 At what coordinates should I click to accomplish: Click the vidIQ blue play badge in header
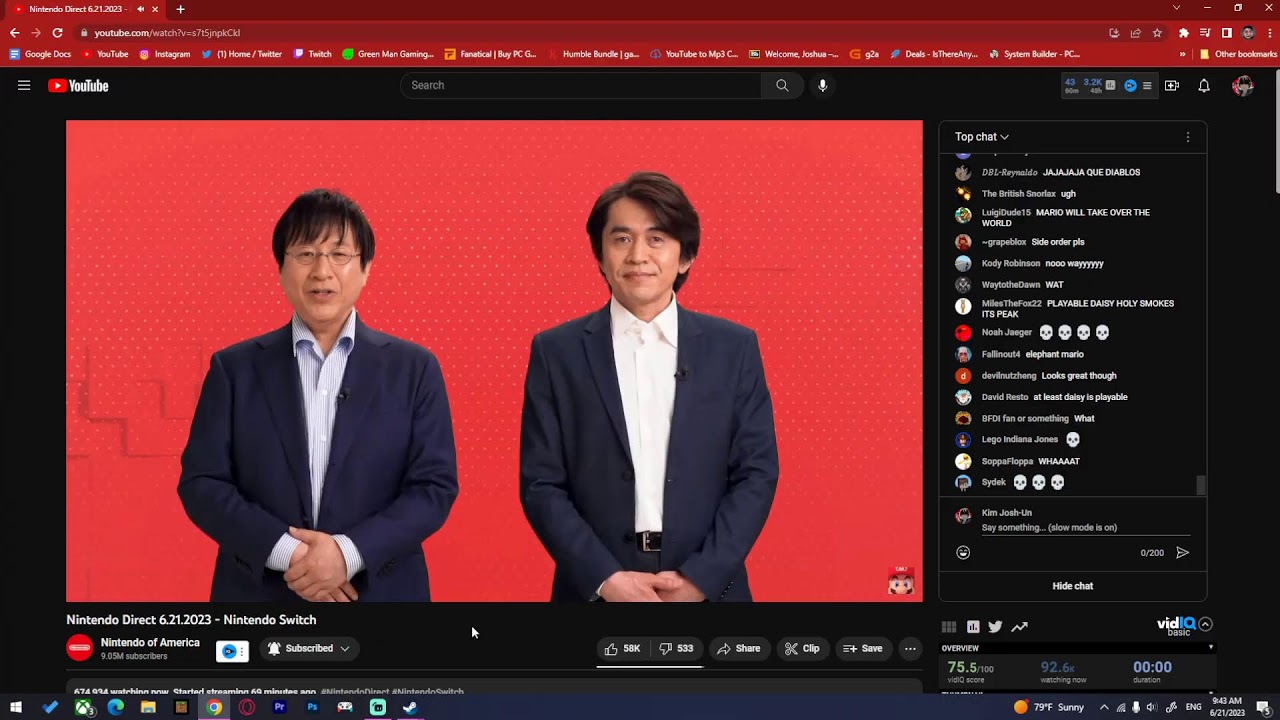pyautogui.click(x=1130, y=86)
